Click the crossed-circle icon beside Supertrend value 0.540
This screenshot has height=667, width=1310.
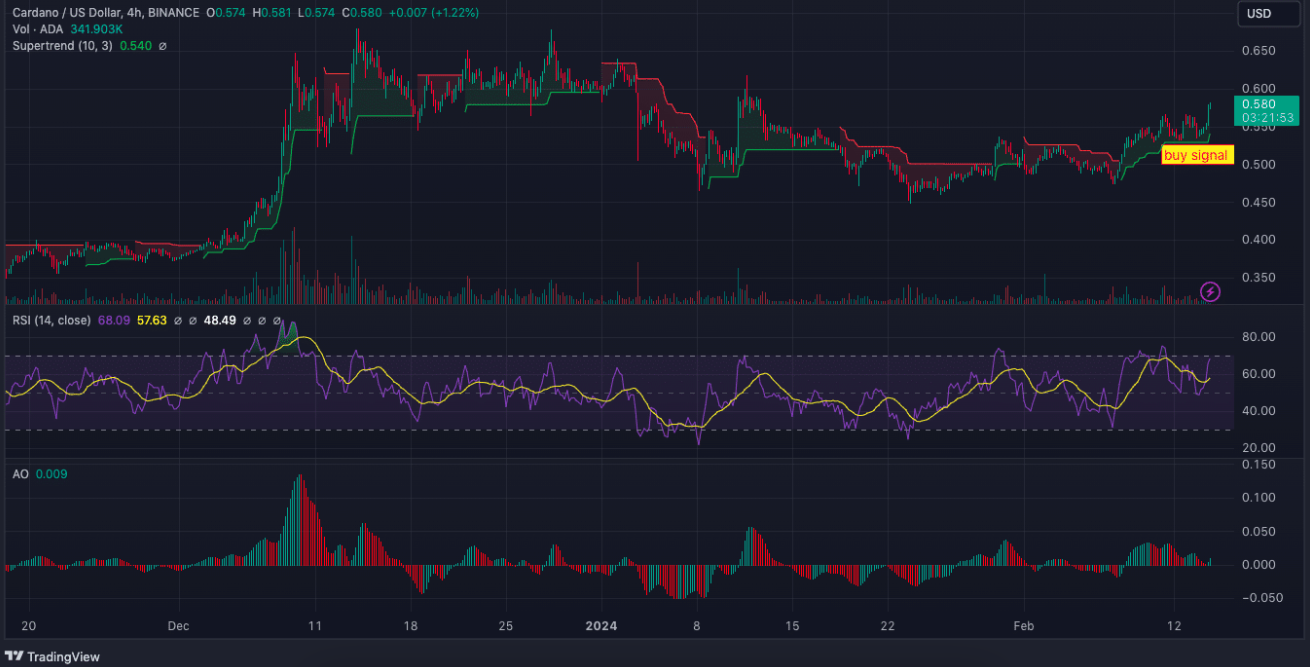click(x=163, y=45)
